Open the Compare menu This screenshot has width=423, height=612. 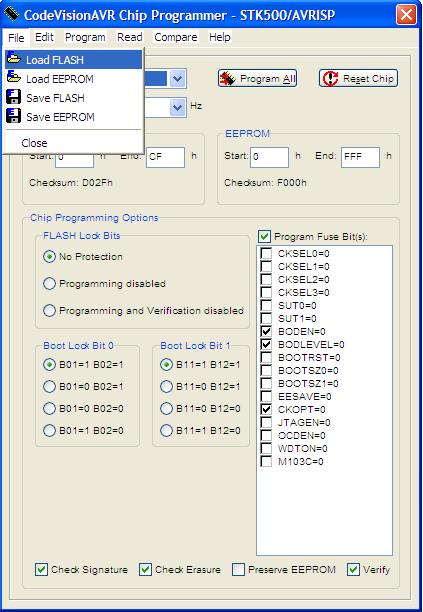click(x=176, y=37)
